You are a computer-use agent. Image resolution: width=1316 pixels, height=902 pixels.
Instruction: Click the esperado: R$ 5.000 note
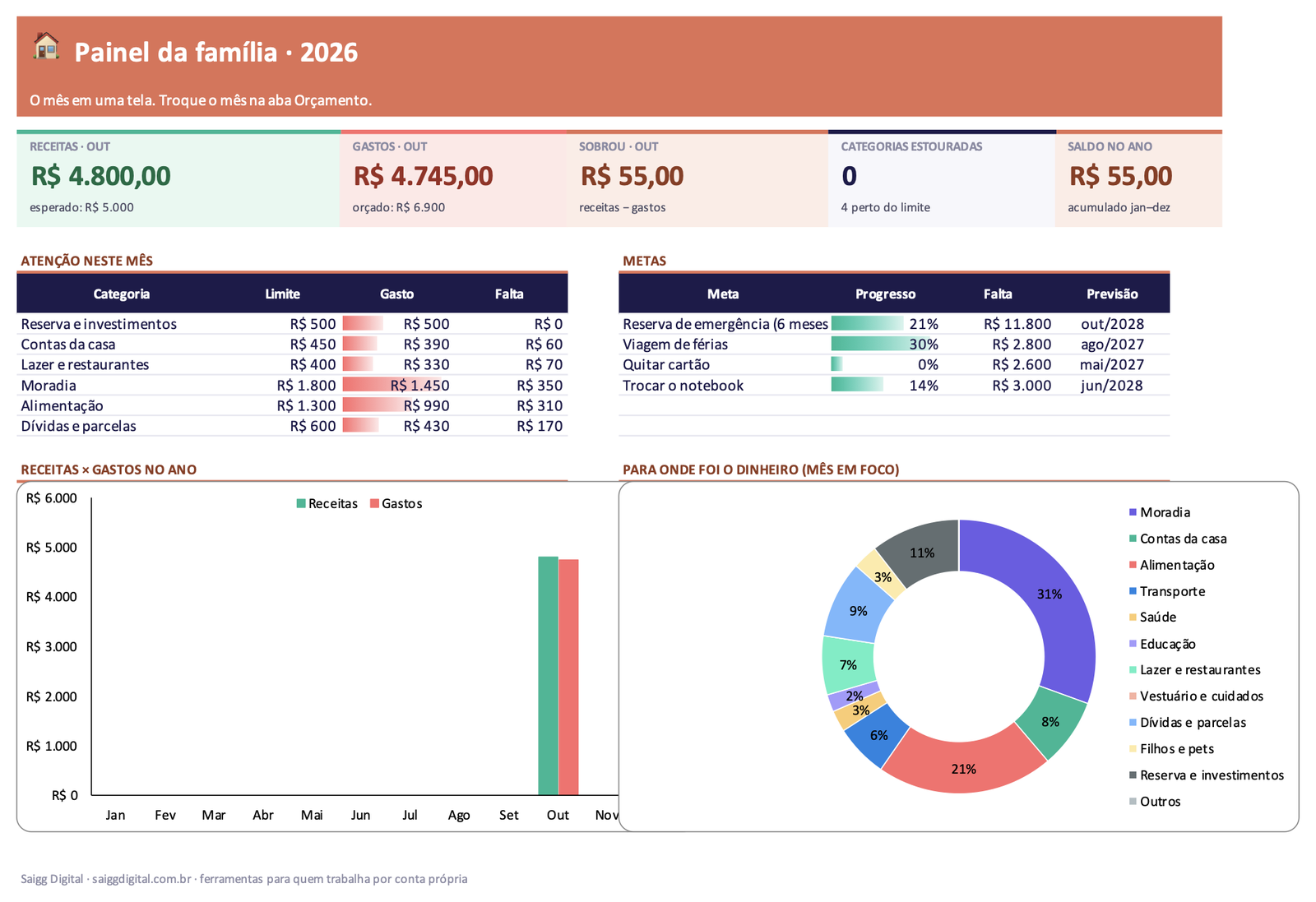click(81, 207)
